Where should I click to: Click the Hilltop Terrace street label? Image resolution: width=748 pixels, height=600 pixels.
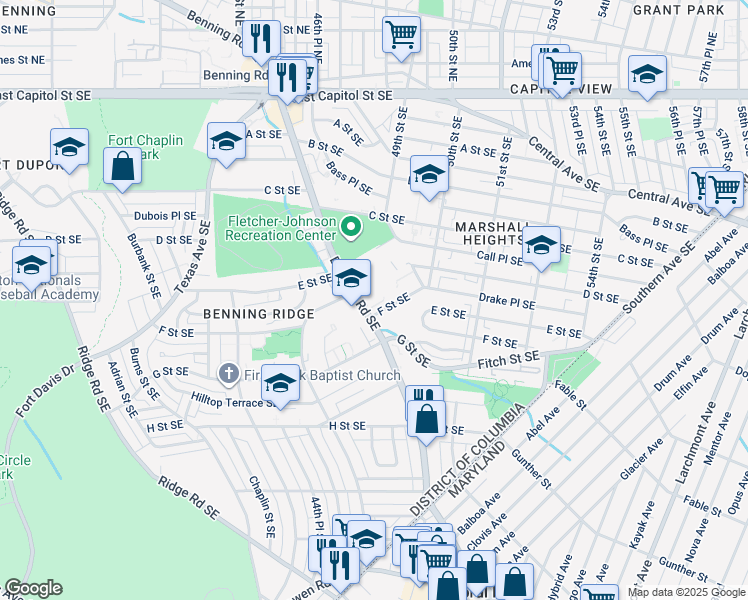(234, 400)
